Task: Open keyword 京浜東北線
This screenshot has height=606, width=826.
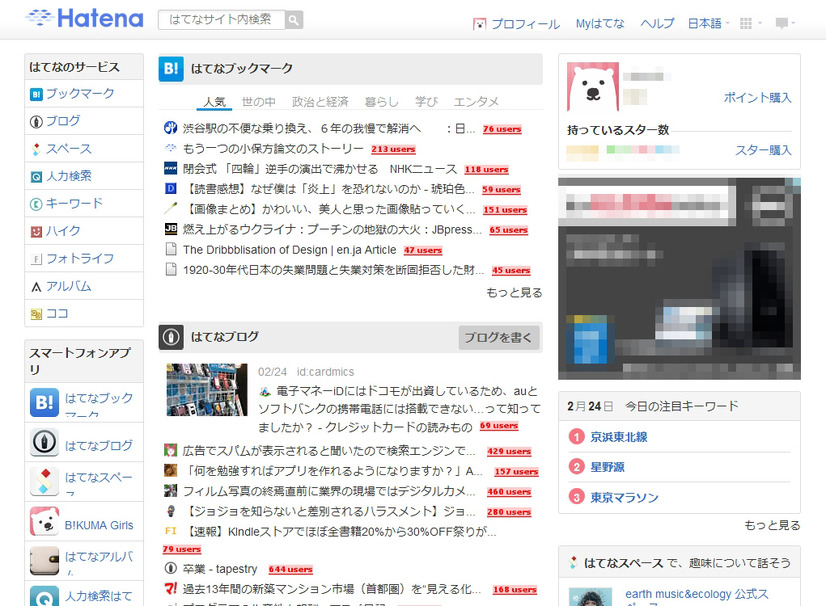Action: point(619,437)
